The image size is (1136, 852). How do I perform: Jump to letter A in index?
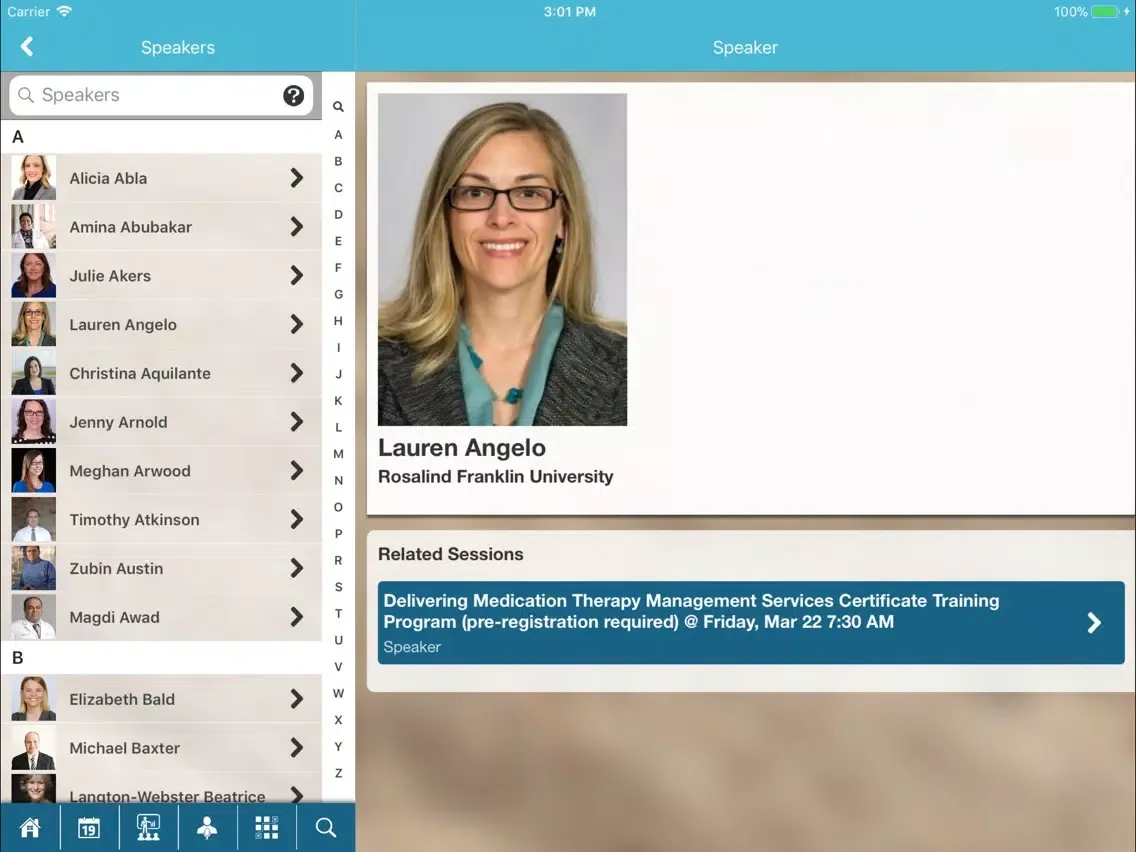338,135
